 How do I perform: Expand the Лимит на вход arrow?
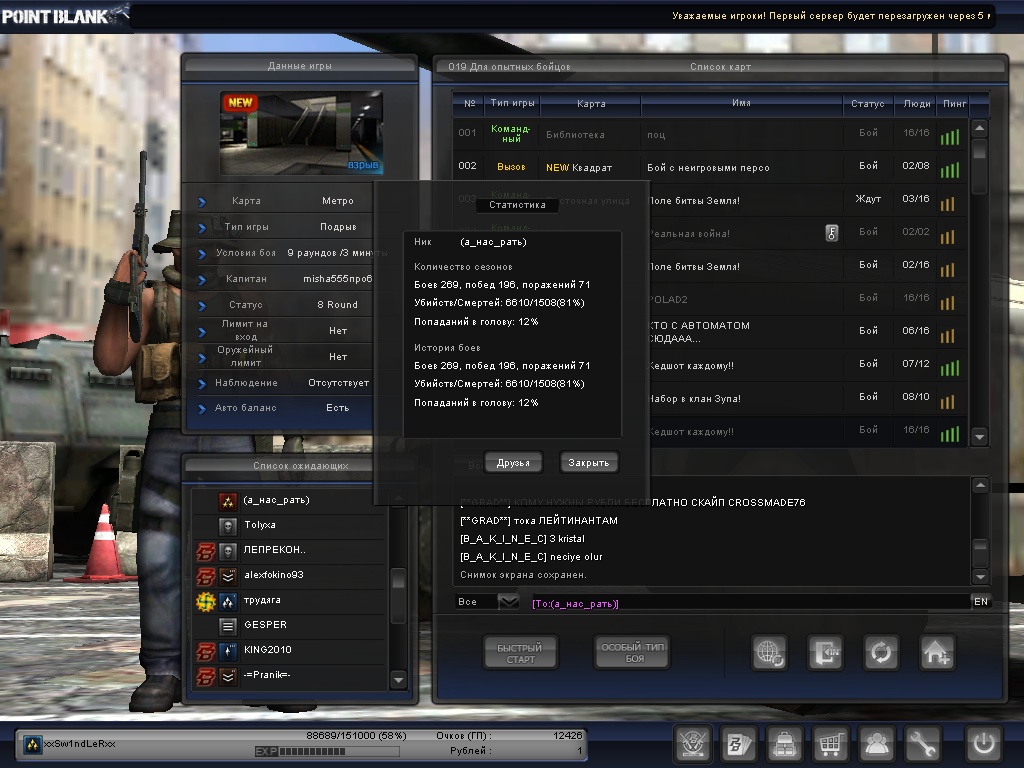point(202,332)
